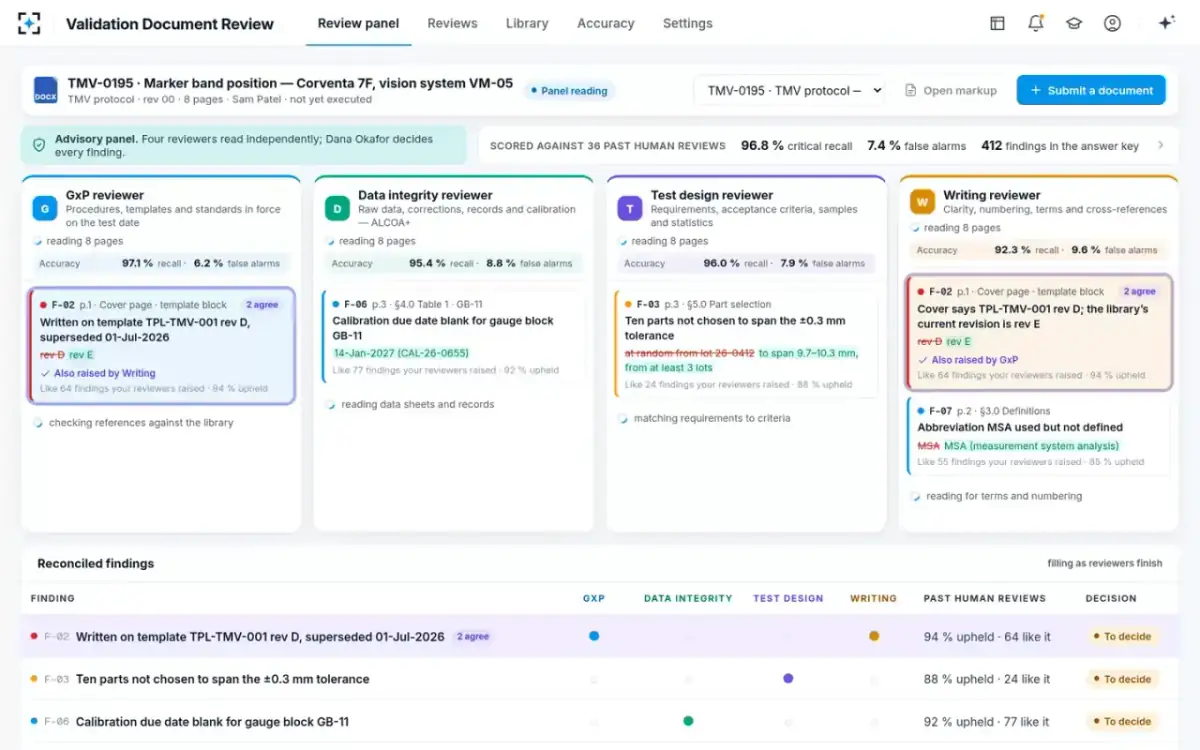Click 2 agree badge in reconciled F-02 row
This screenshot has width=1200, height=750.
tap(473, 636)
